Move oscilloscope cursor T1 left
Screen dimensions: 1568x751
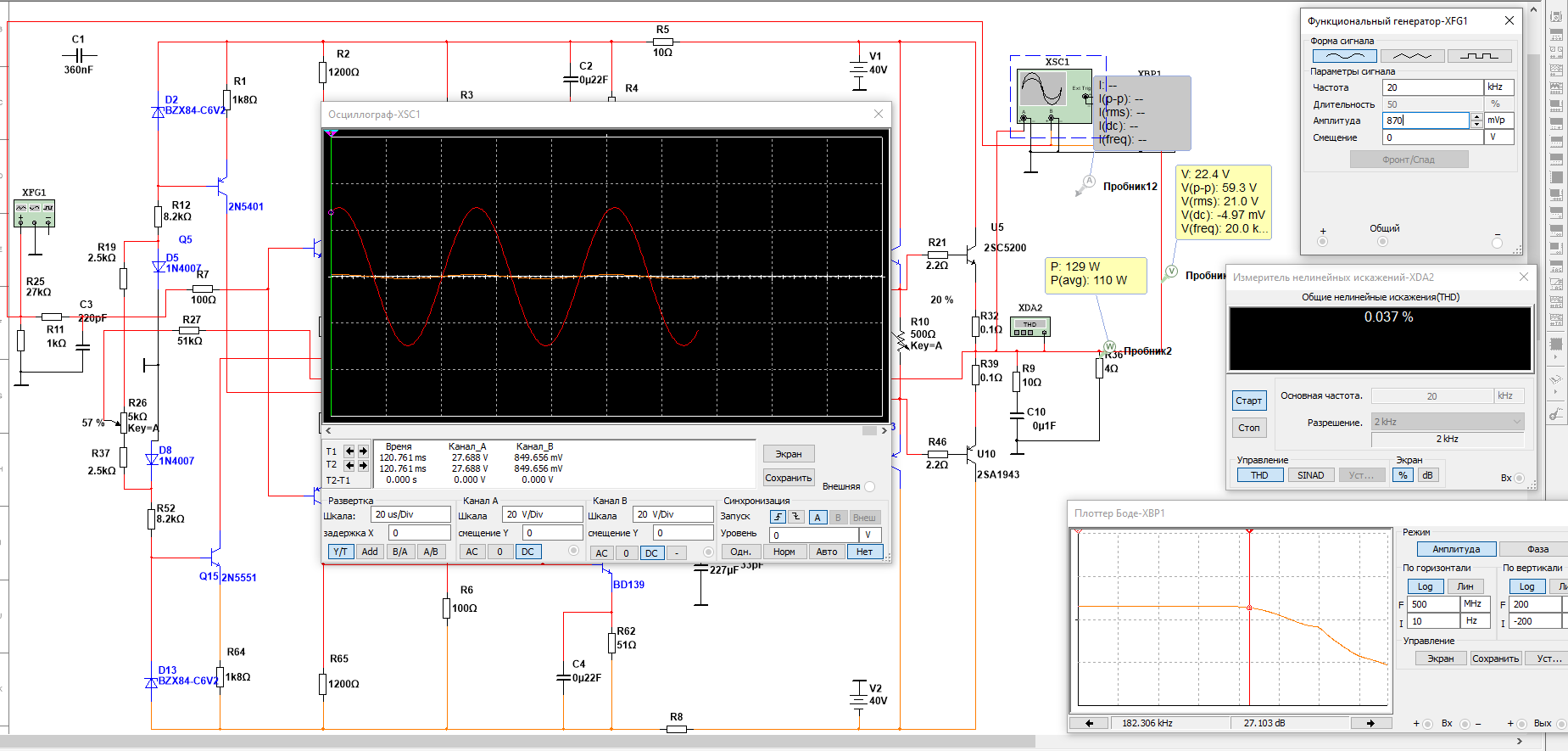tap(349, 451)
